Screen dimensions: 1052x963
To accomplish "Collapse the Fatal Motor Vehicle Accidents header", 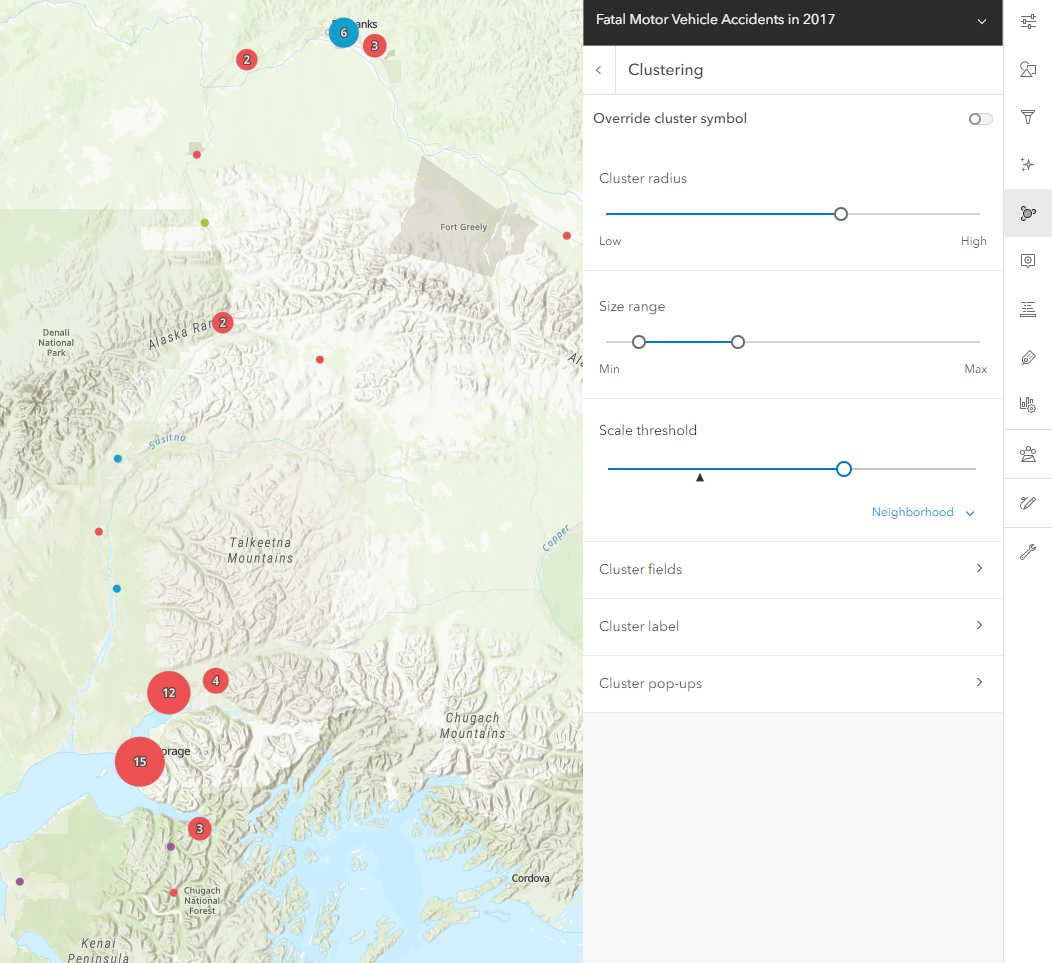I will click(981, 19).
